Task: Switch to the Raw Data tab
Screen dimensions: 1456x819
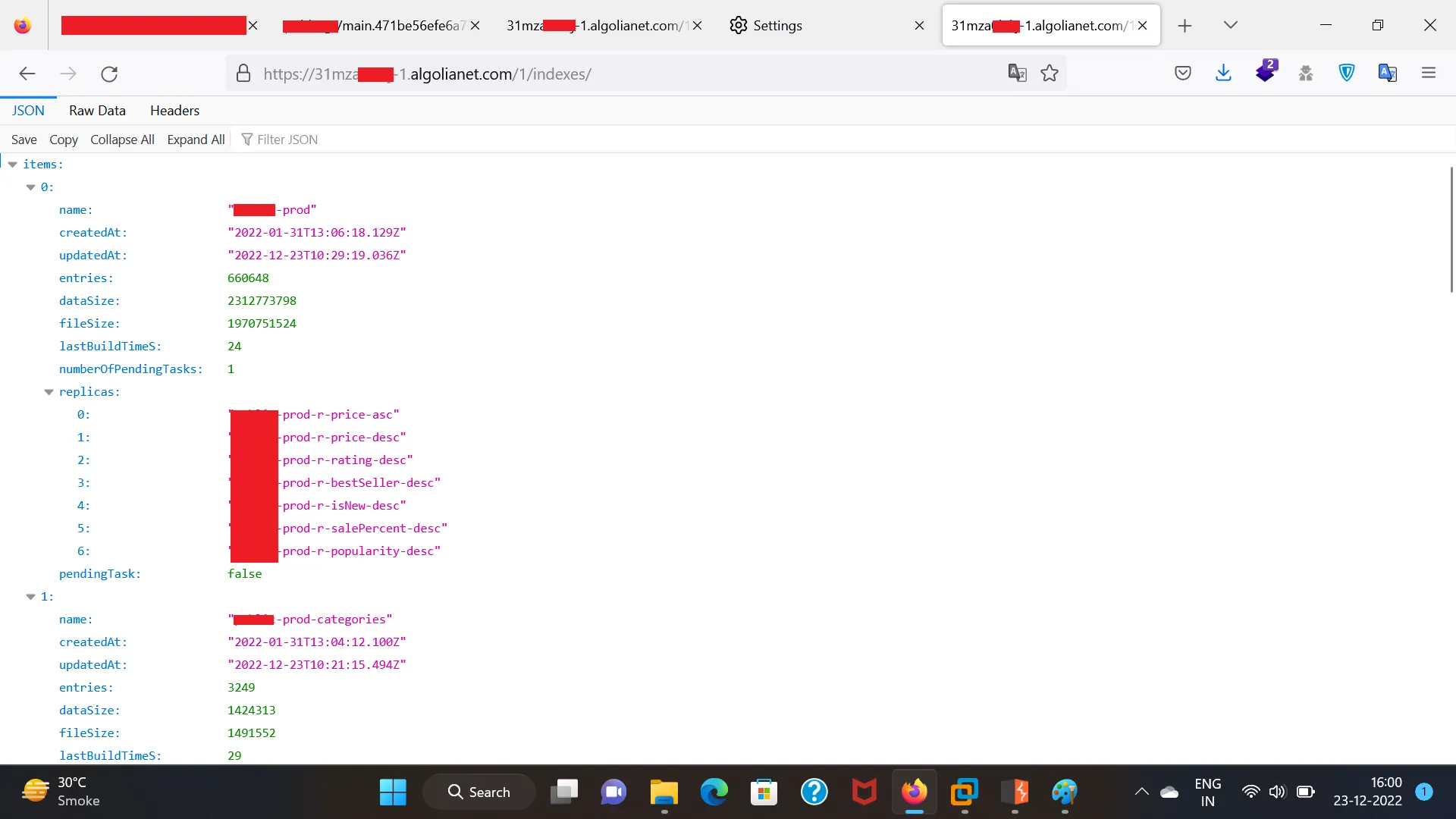Action: click(x=97, y=111)
